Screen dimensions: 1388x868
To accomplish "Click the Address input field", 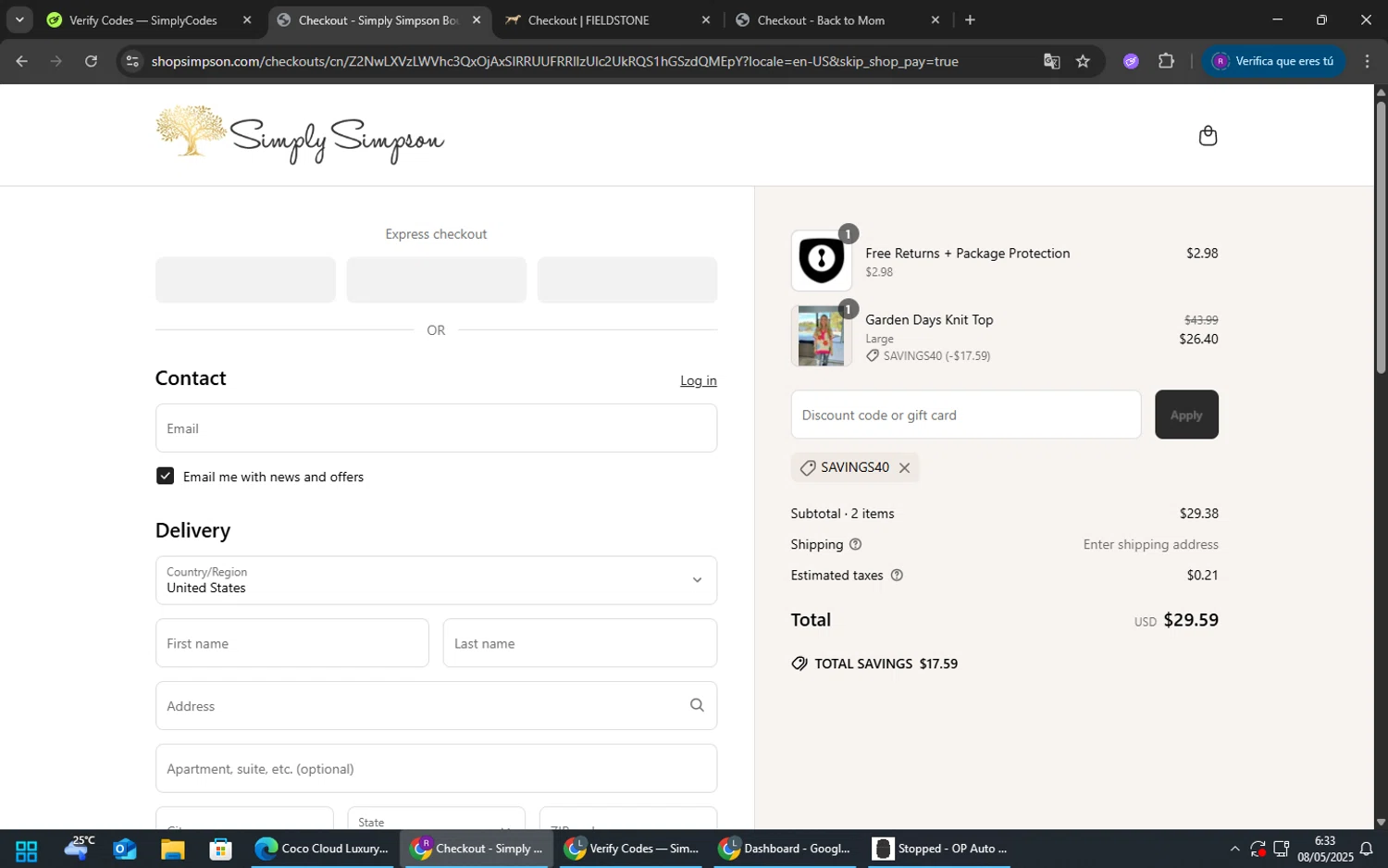I will coord(436,706).
